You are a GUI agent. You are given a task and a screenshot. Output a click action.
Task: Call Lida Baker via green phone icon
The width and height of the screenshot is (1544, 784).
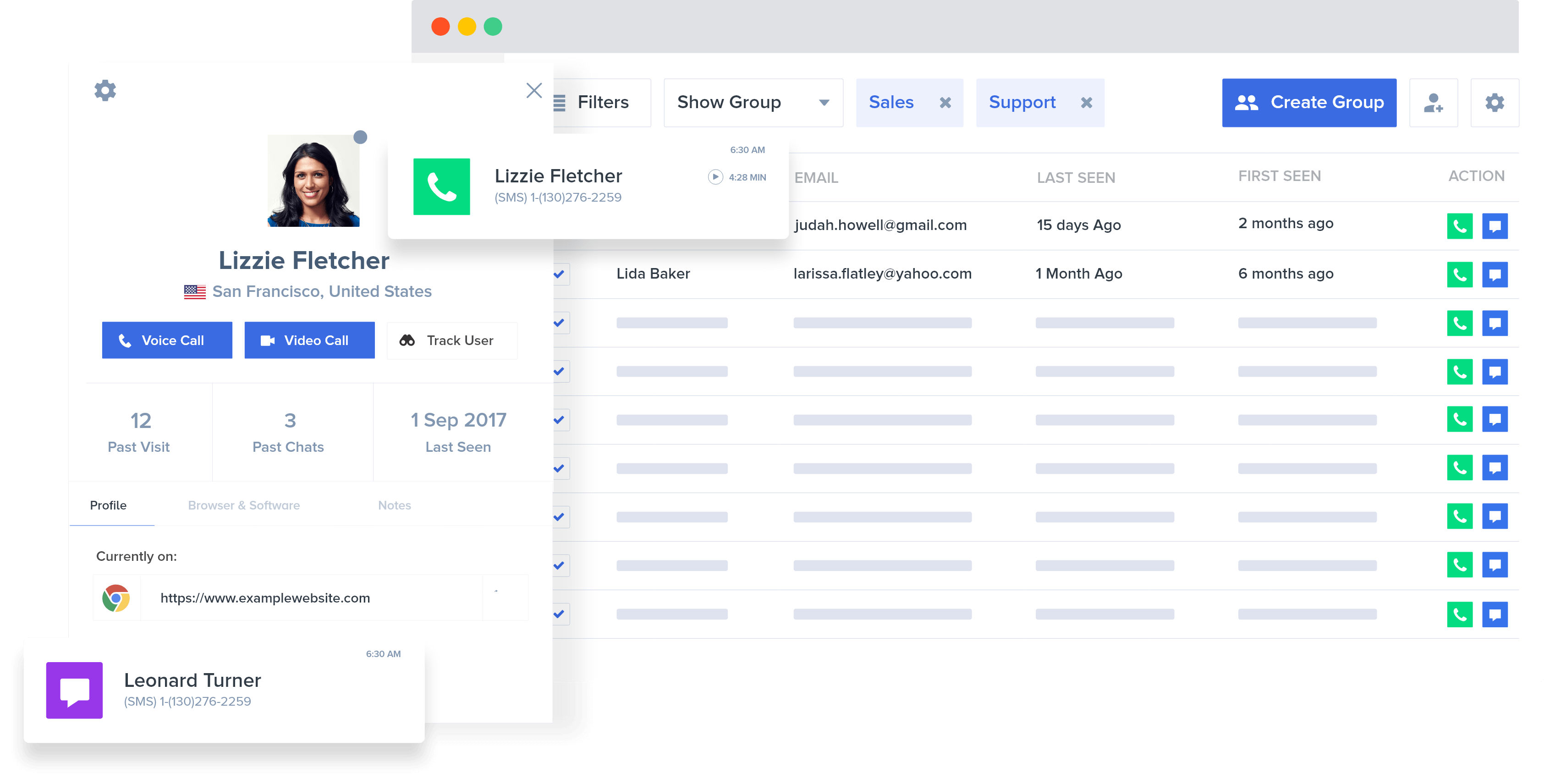1460,274
